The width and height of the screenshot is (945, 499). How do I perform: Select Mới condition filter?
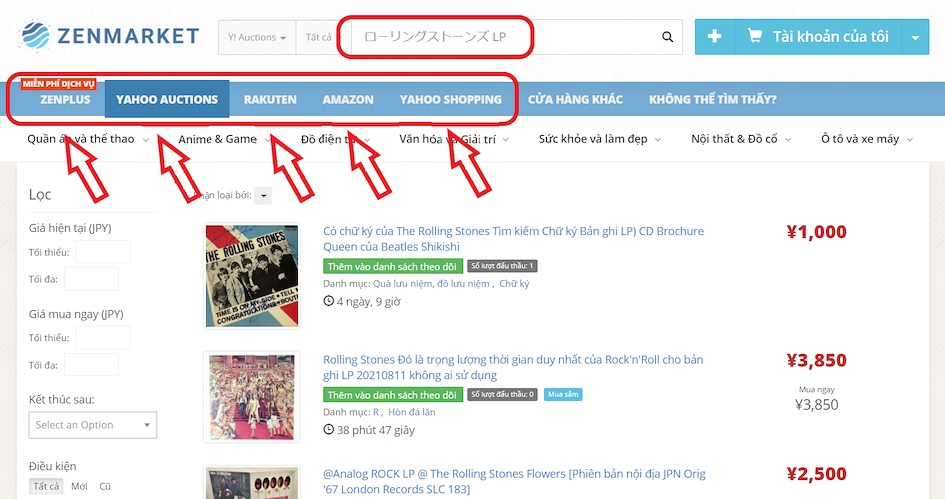[x=79, y=486]
